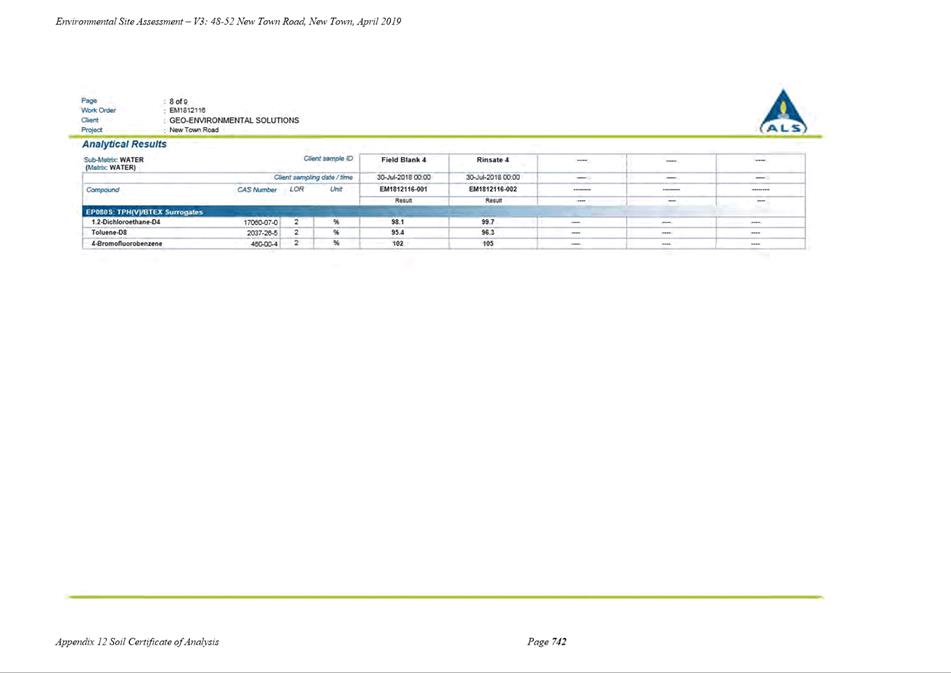Click the Toluene-D8 compound name

[109, 233]
